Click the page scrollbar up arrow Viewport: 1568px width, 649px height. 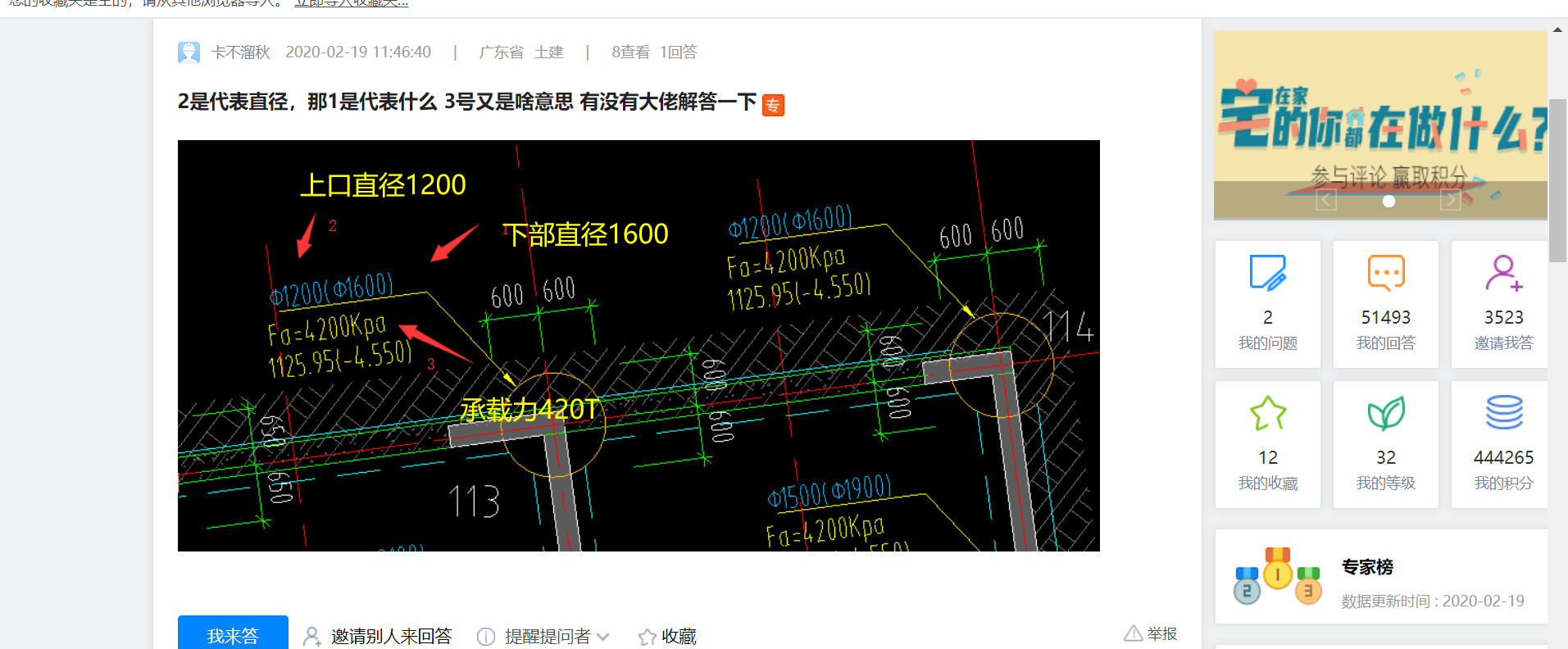pyautogui.click(x=1558, y=29)
